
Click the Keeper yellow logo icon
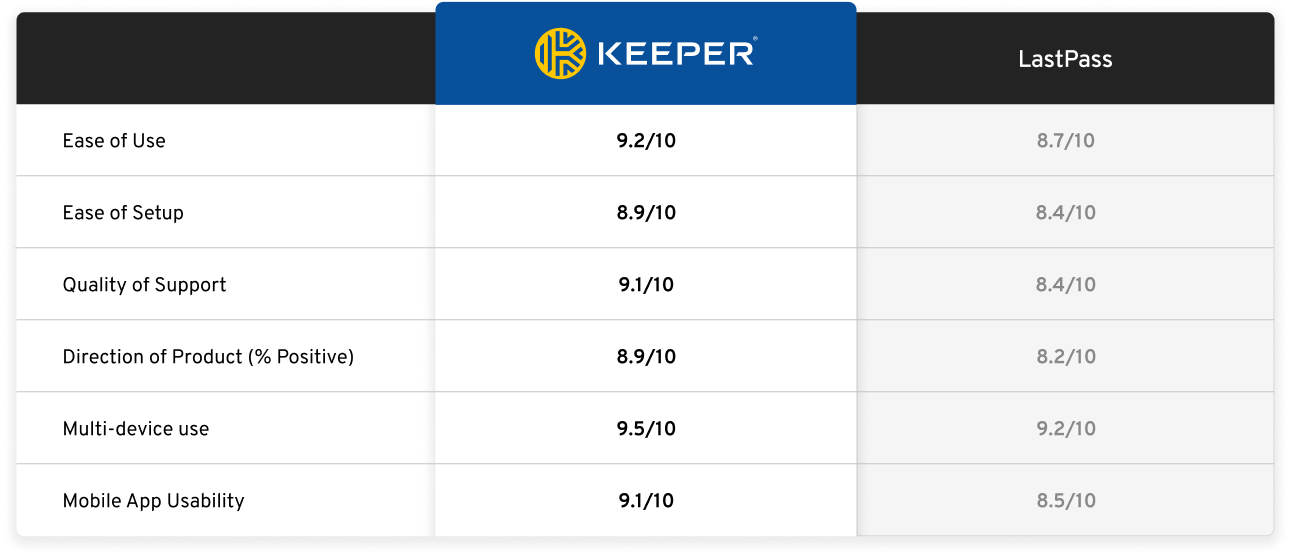click(560, 53)
